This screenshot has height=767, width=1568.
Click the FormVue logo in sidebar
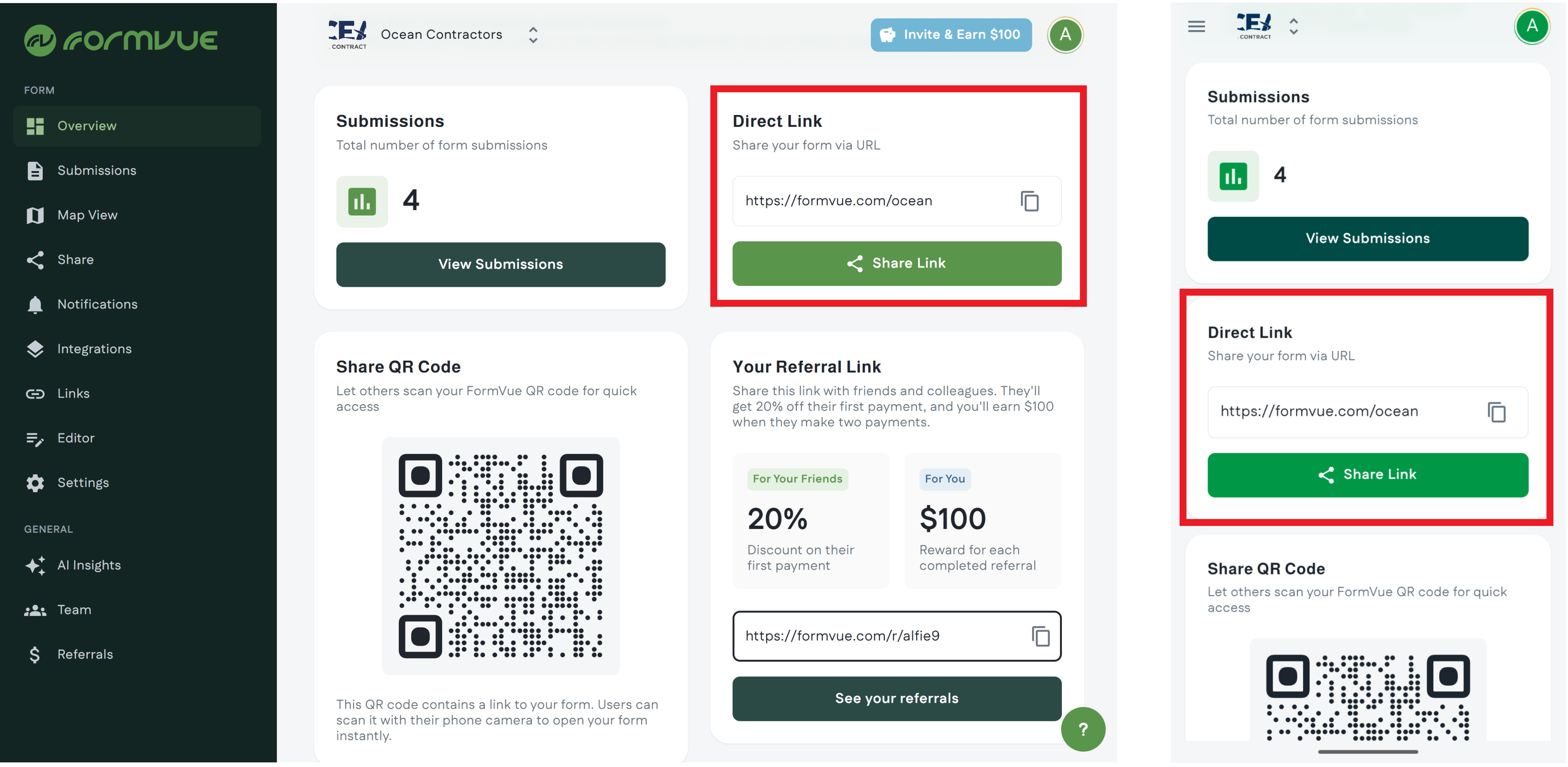pyautogui.click(x=121, y=40)
